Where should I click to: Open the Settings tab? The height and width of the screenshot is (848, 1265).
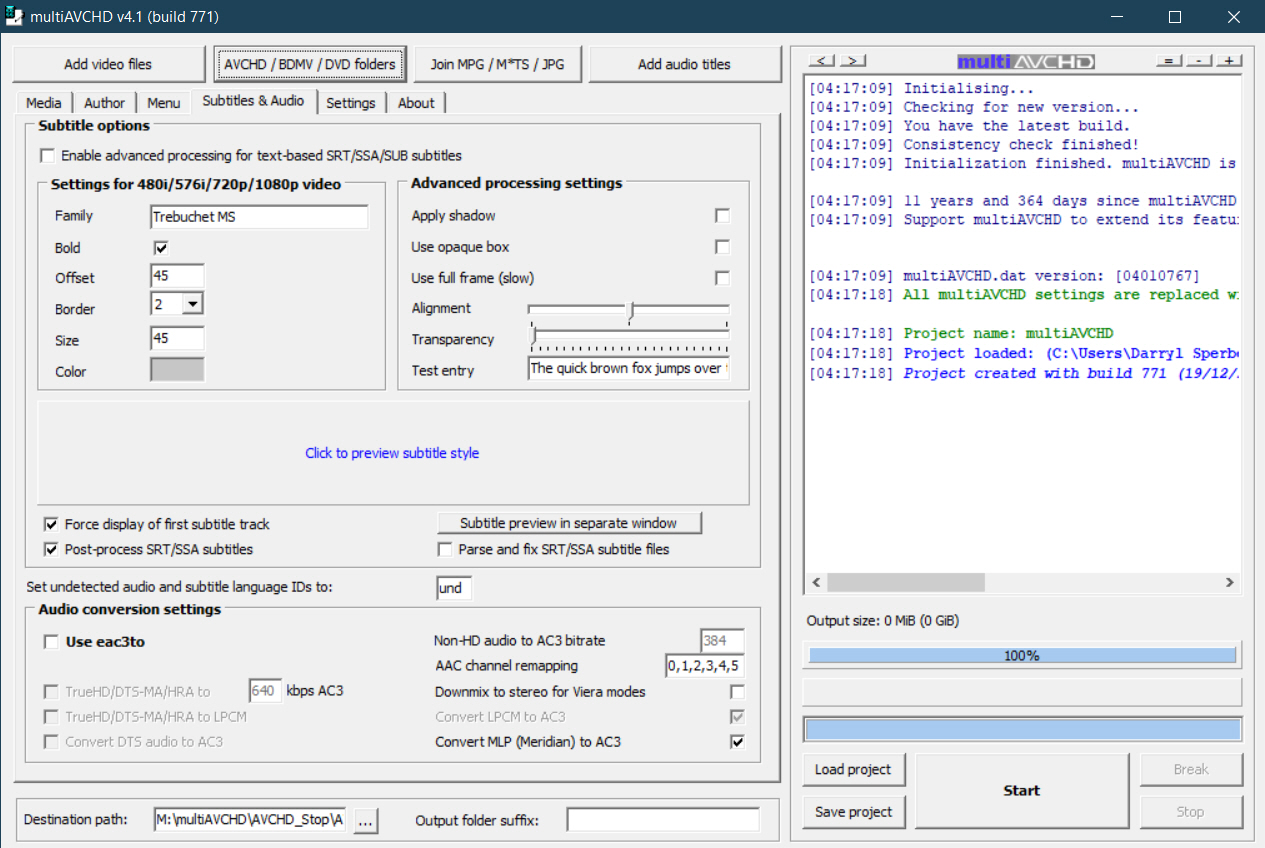[x=351, y=103]
